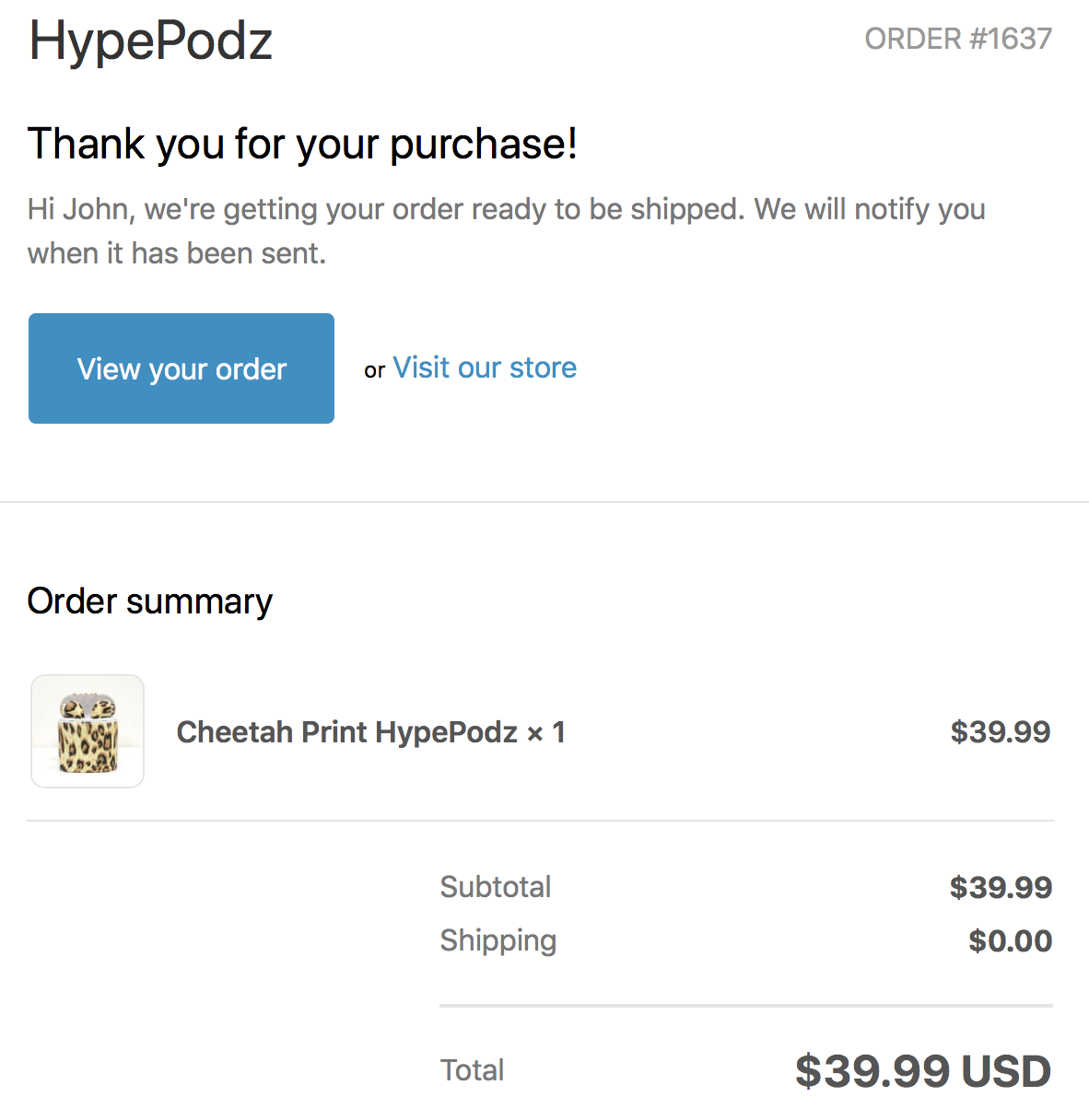Click the Subtotal label

click(496, 887)
